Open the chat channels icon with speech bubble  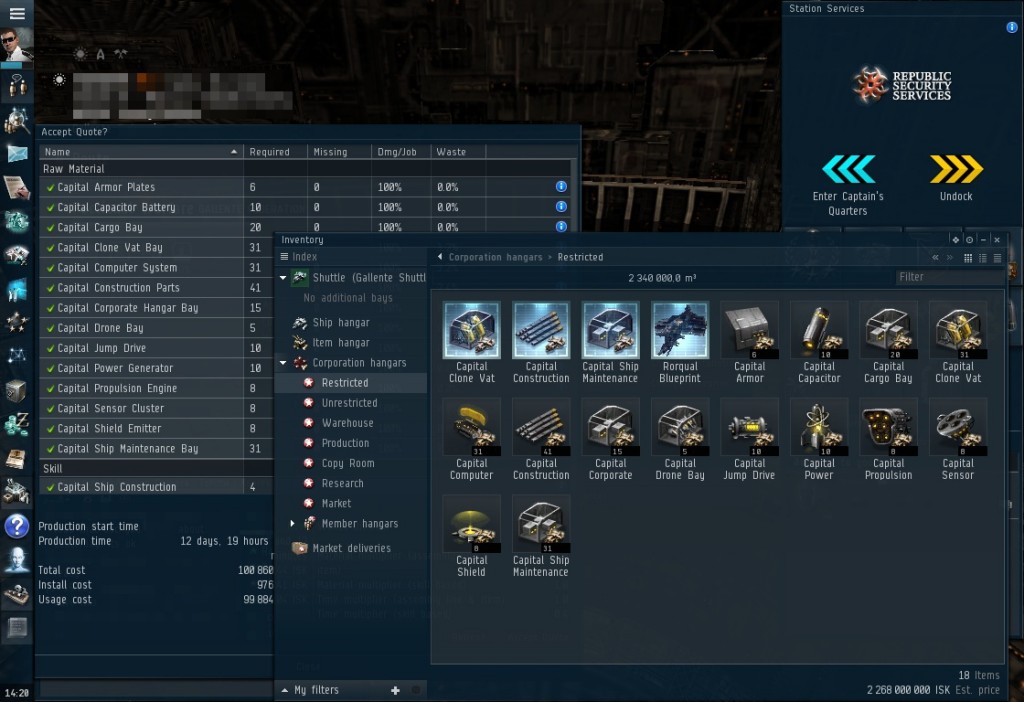click(16, 86)
